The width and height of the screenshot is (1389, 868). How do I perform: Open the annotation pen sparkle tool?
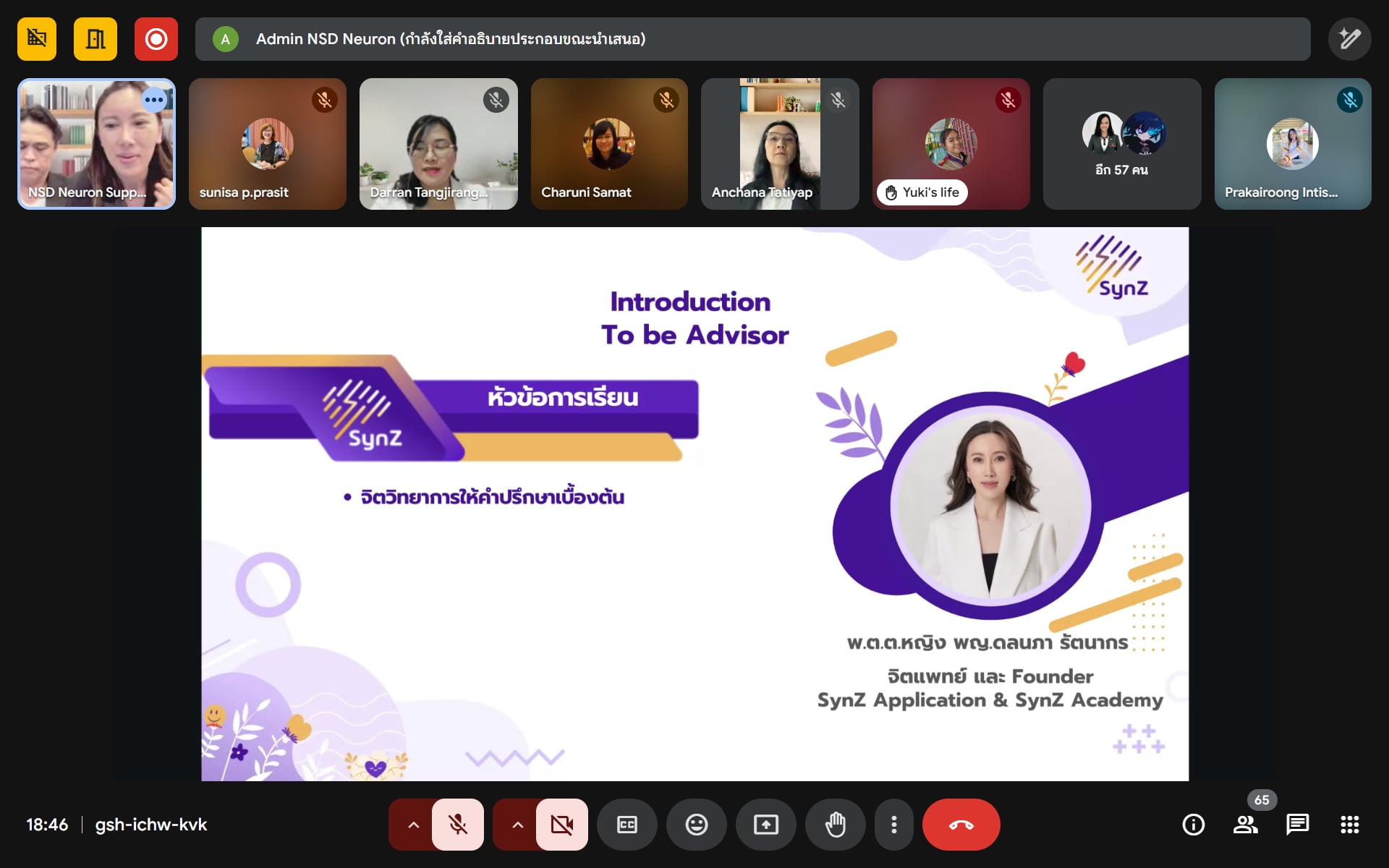(x=1349, y=38)
